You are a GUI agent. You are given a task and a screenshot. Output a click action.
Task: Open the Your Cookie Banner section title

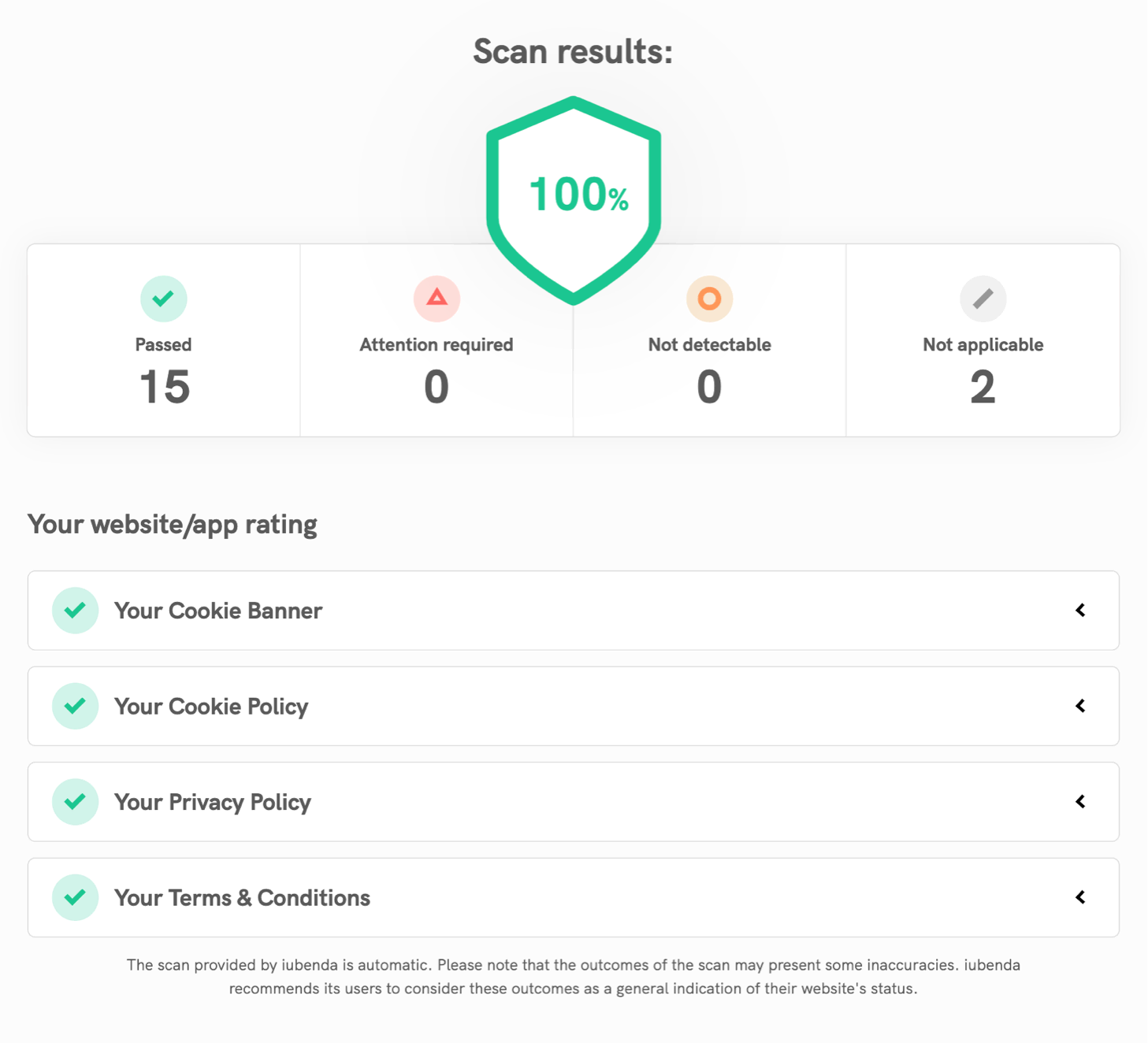[218, 611]
